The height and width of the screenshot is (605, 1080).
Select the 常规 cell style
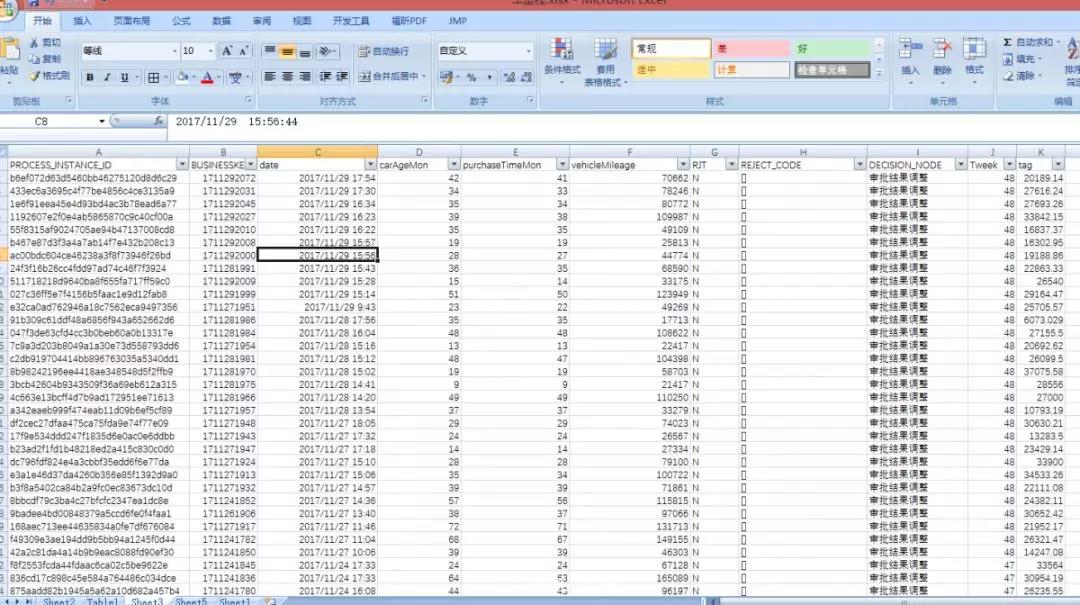(671, 49)
